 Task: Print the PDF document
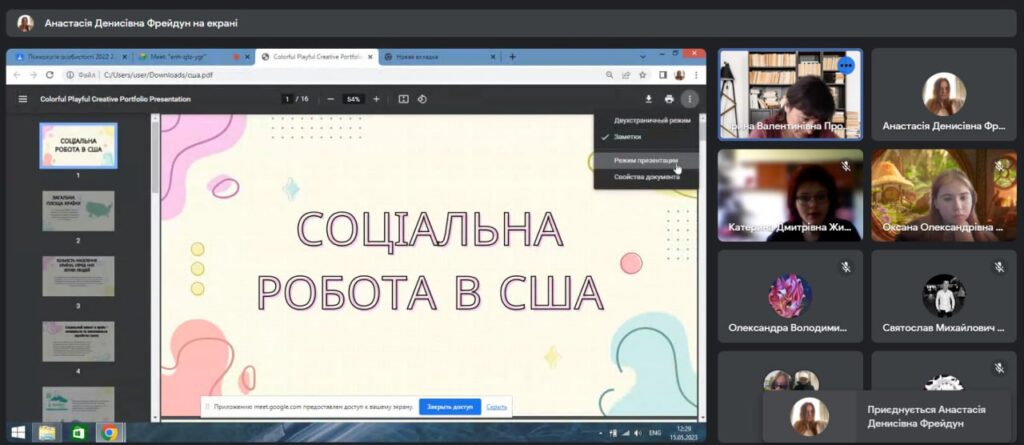(x=668, y=99)
